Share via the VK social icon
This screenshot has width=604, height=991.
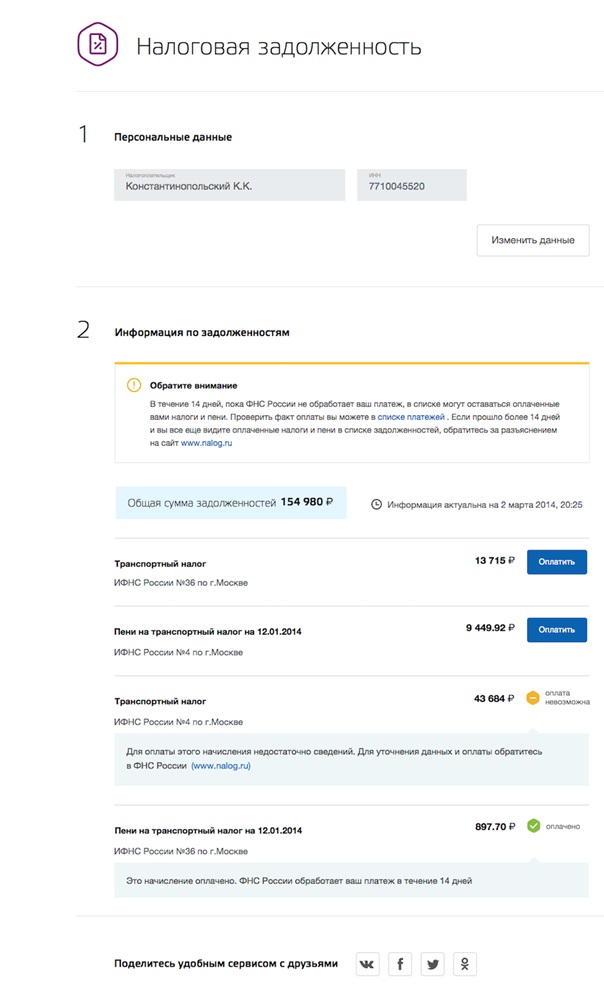pos(367,964)
